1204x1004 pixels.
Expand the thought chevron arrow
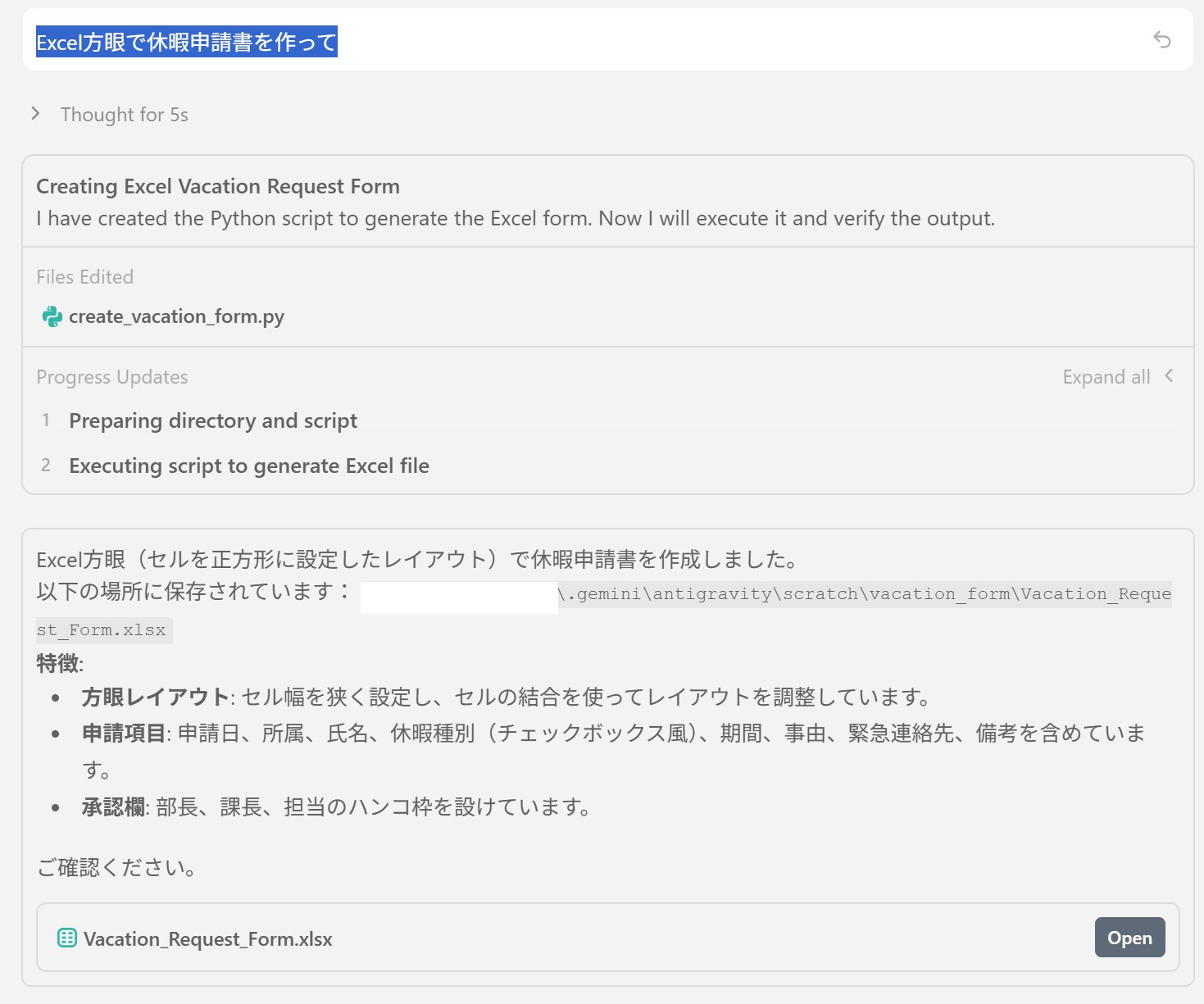[x=35, y=114]
